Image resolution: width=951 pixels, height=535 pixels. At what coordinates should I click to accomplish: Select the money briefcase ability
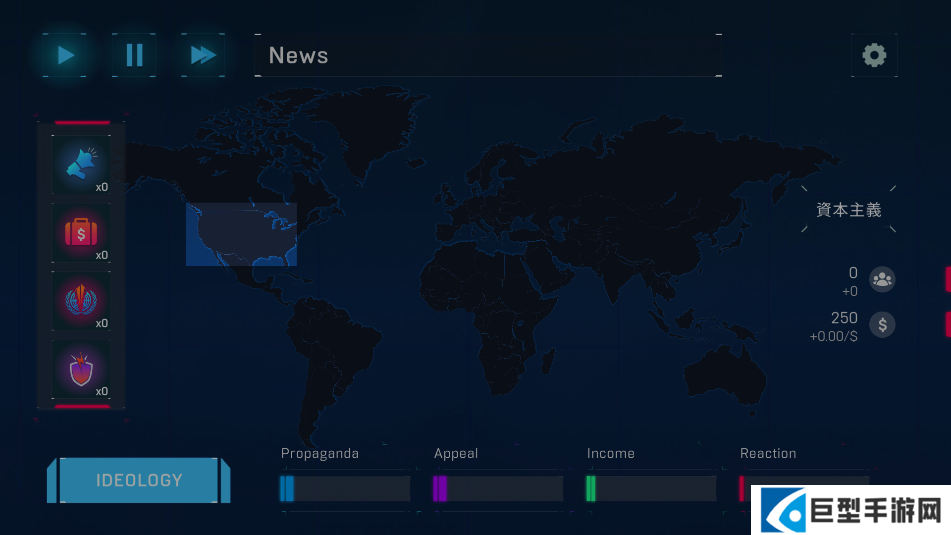point(81,233)
